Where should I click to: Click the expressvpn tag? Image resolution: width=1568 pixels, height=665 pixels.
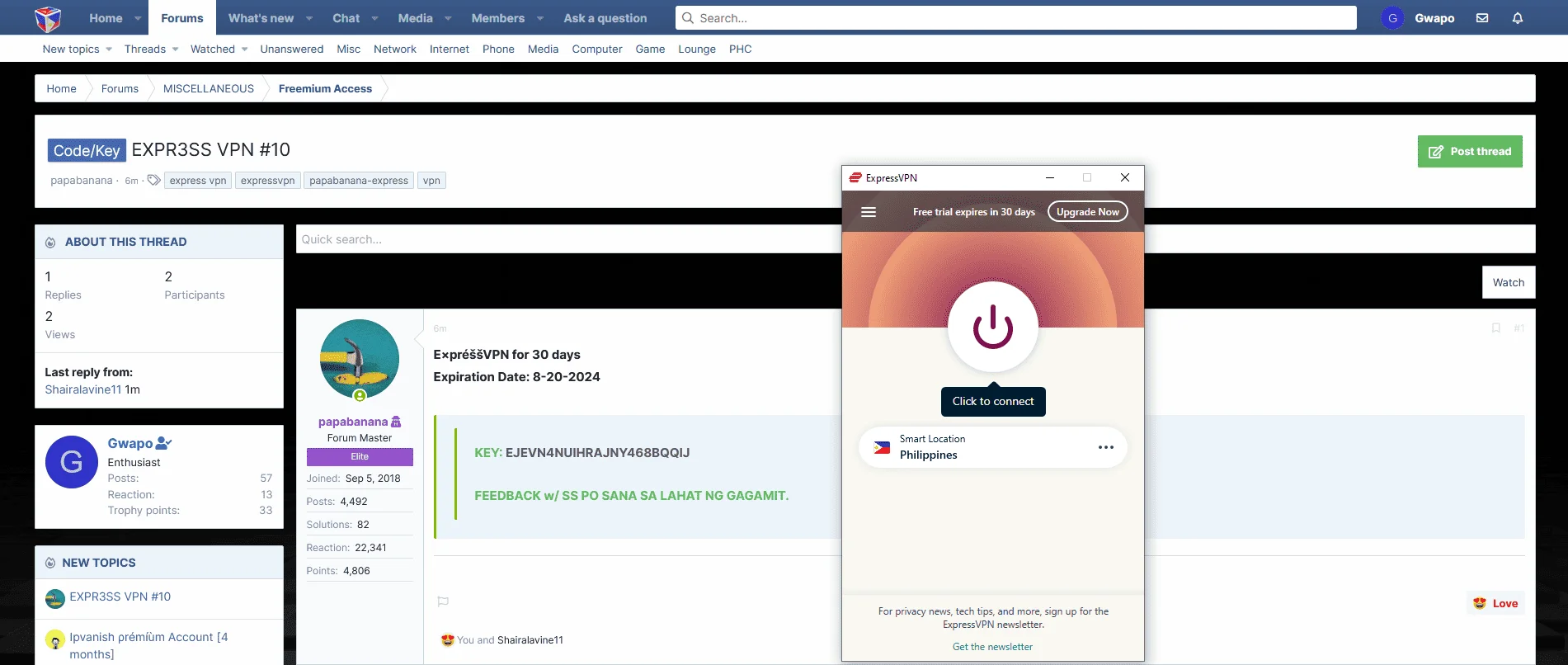[x=267, y=181]
